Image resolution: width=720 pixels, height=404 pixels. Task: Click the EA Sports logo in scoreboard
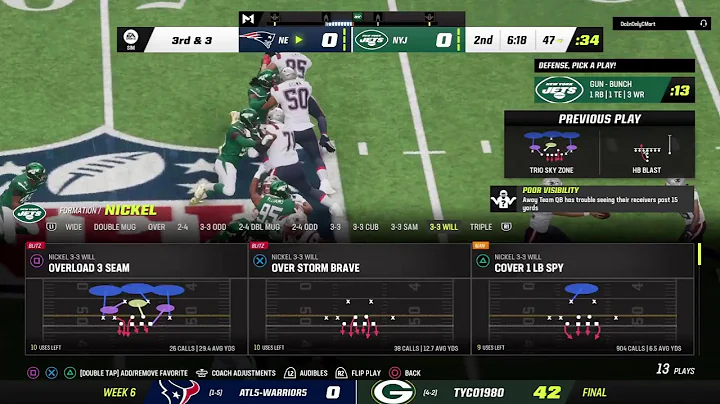point(131,39)
